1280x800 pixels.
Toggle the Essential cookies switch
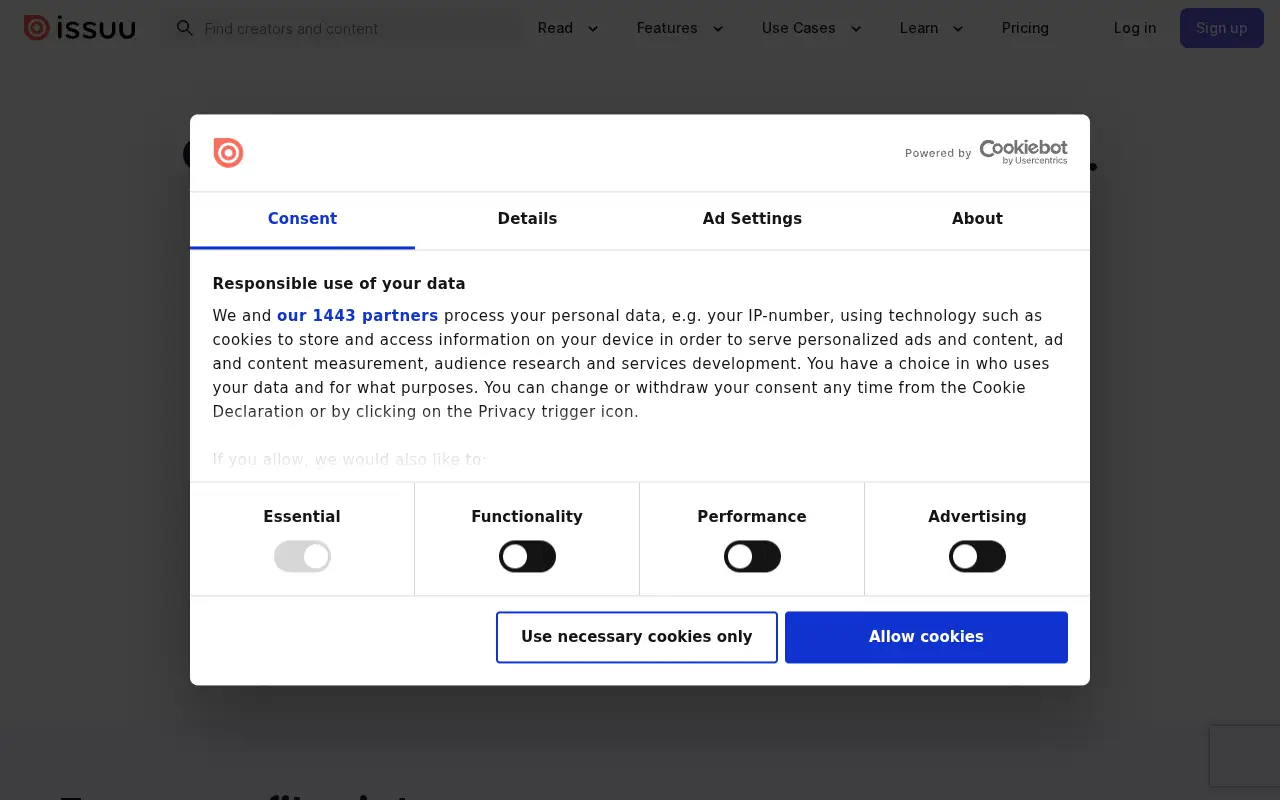302,557
